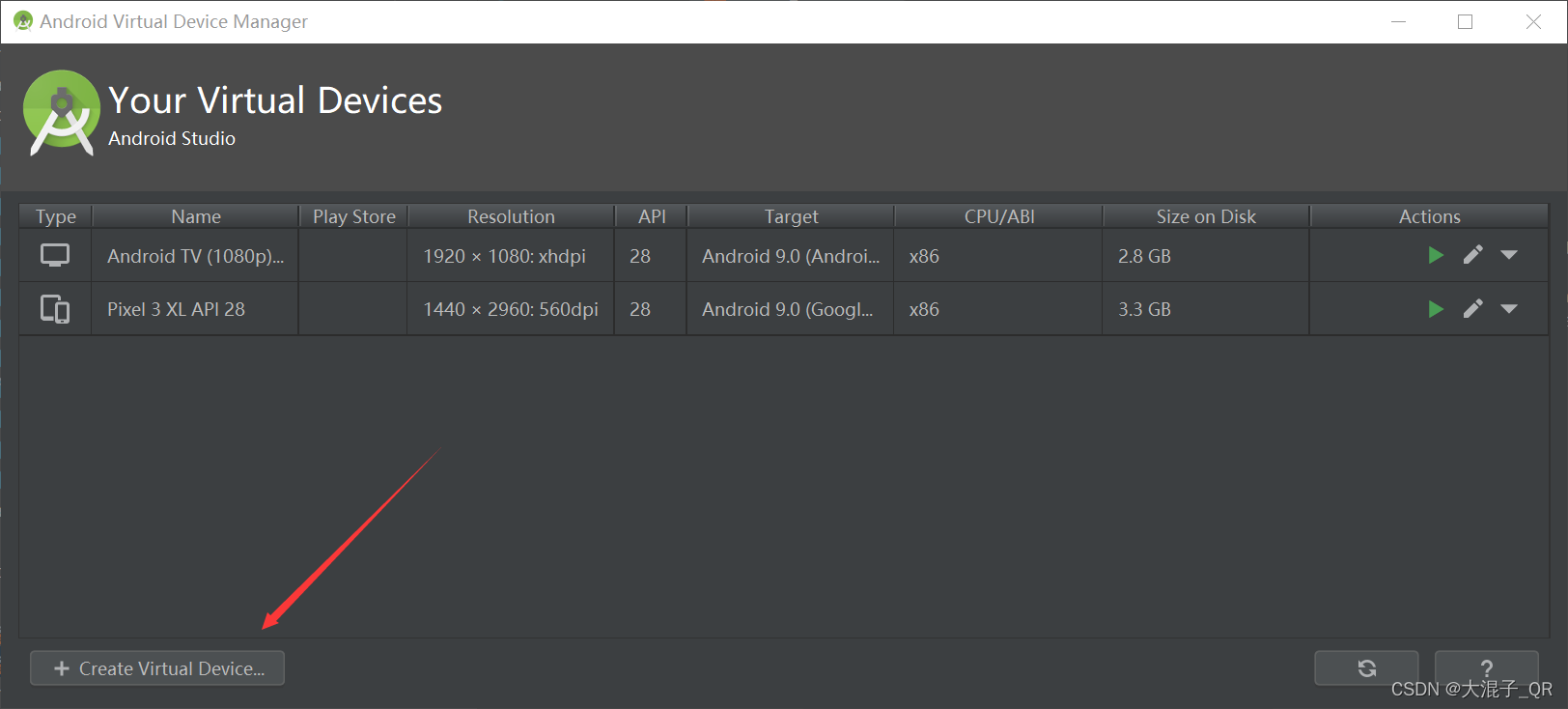Click the Android 9.0 (Androi... target cell
The image size is (1568, 709).
pyautogui.click(x=791, y=256)
